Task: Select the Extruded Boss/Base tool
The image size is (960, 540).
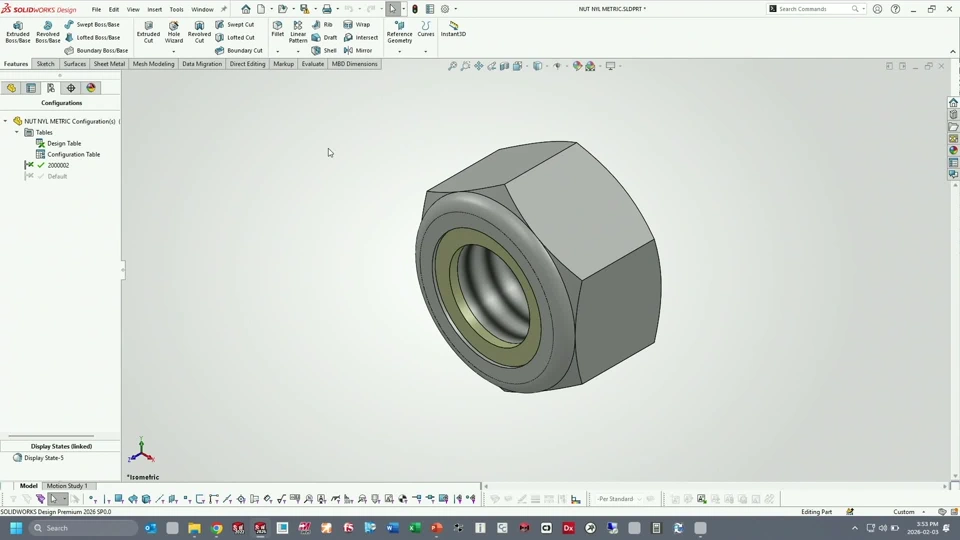Action: pyautogui.click(x=18, y=32)
